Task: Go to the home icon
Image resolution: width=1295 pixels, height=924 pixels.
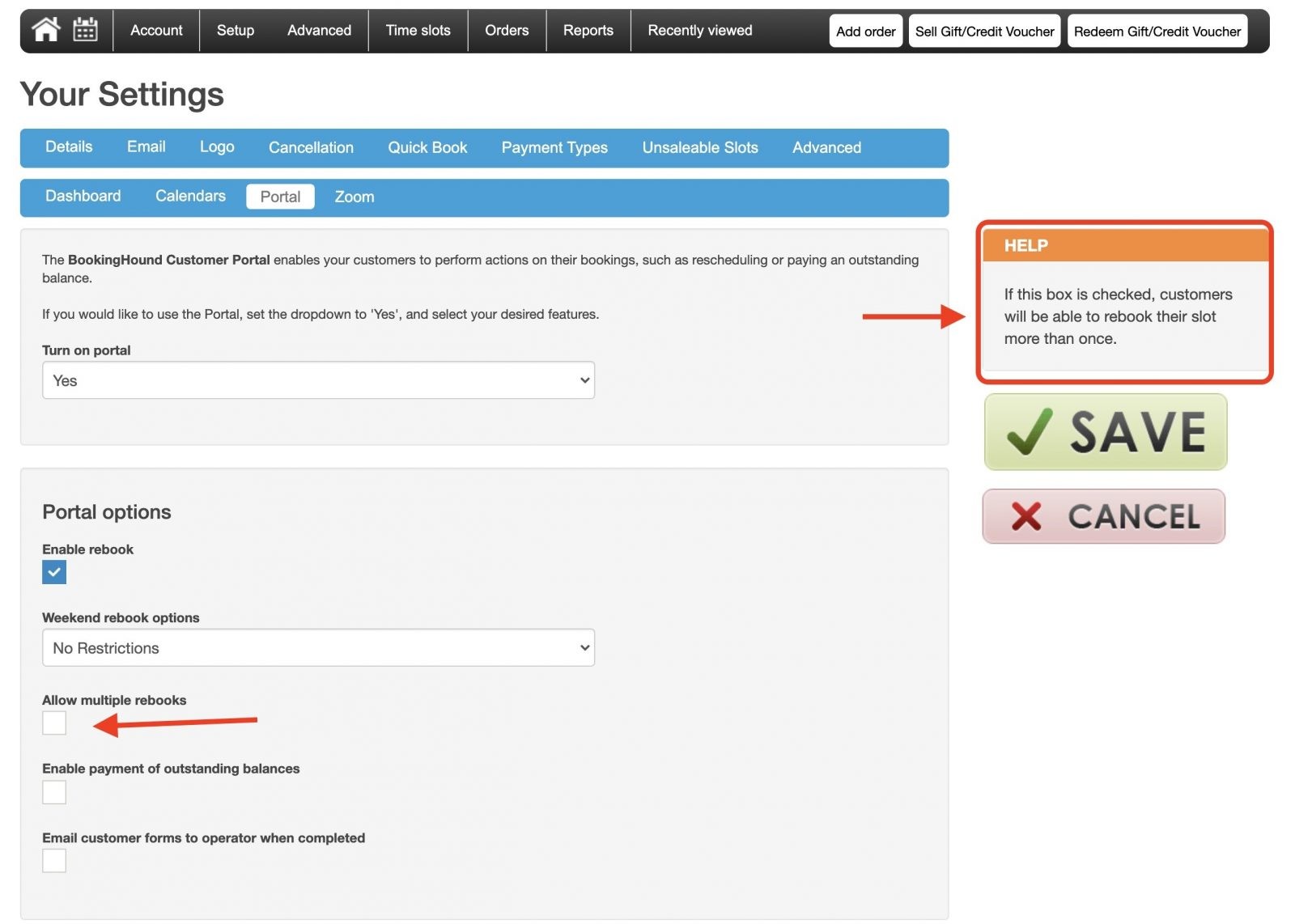Action: pyautogui.click(x=45, y=30)
